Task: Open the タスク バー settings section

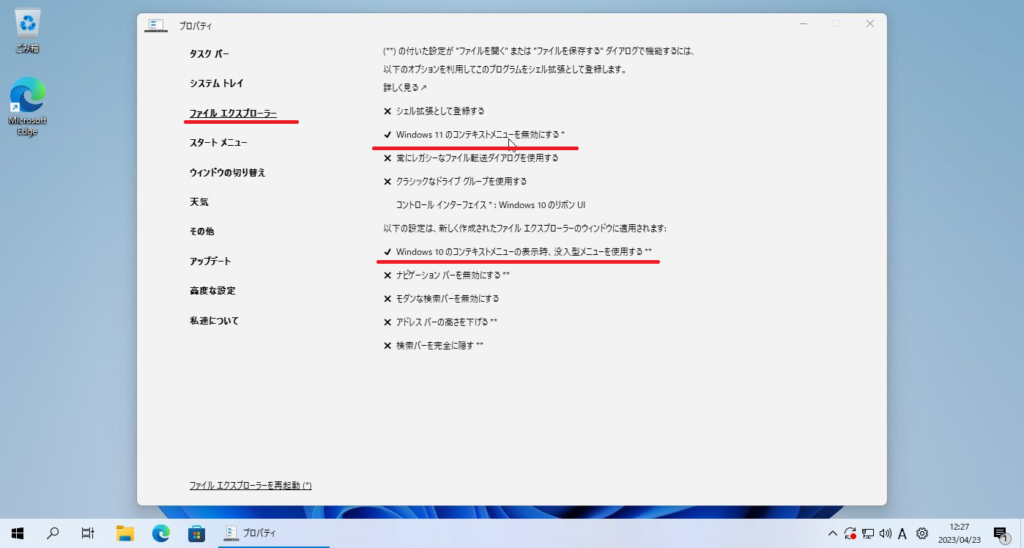Action: point(209,54)
